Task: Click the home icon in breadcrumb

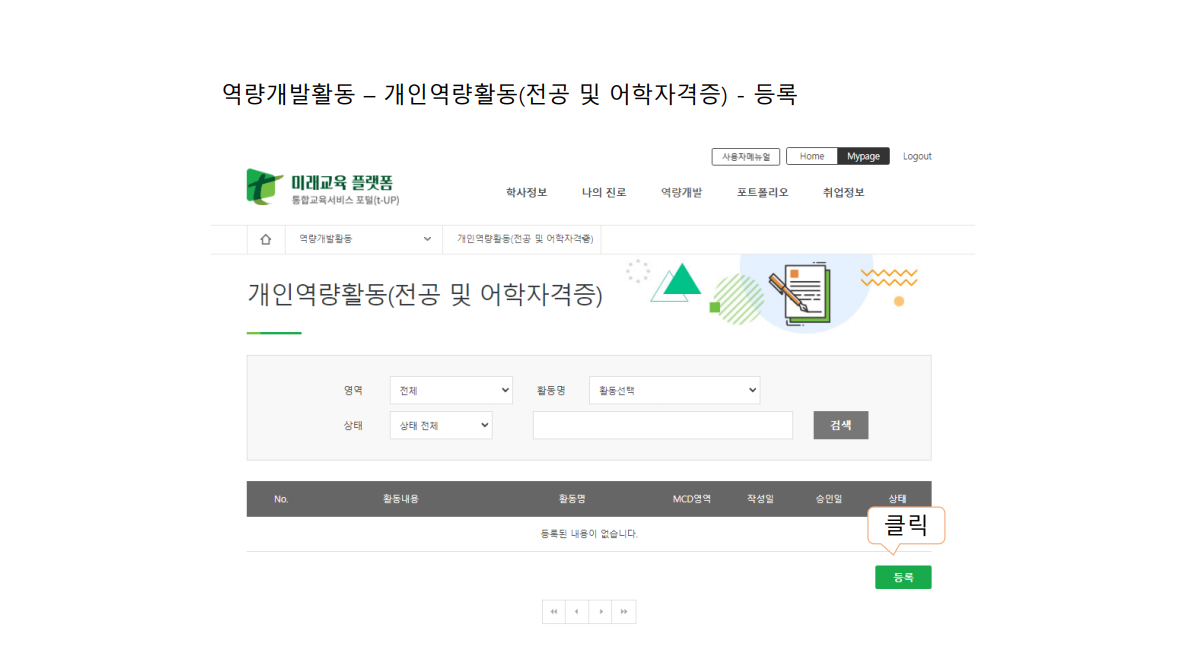Action: pyautogui.click(x=265, y=240)
